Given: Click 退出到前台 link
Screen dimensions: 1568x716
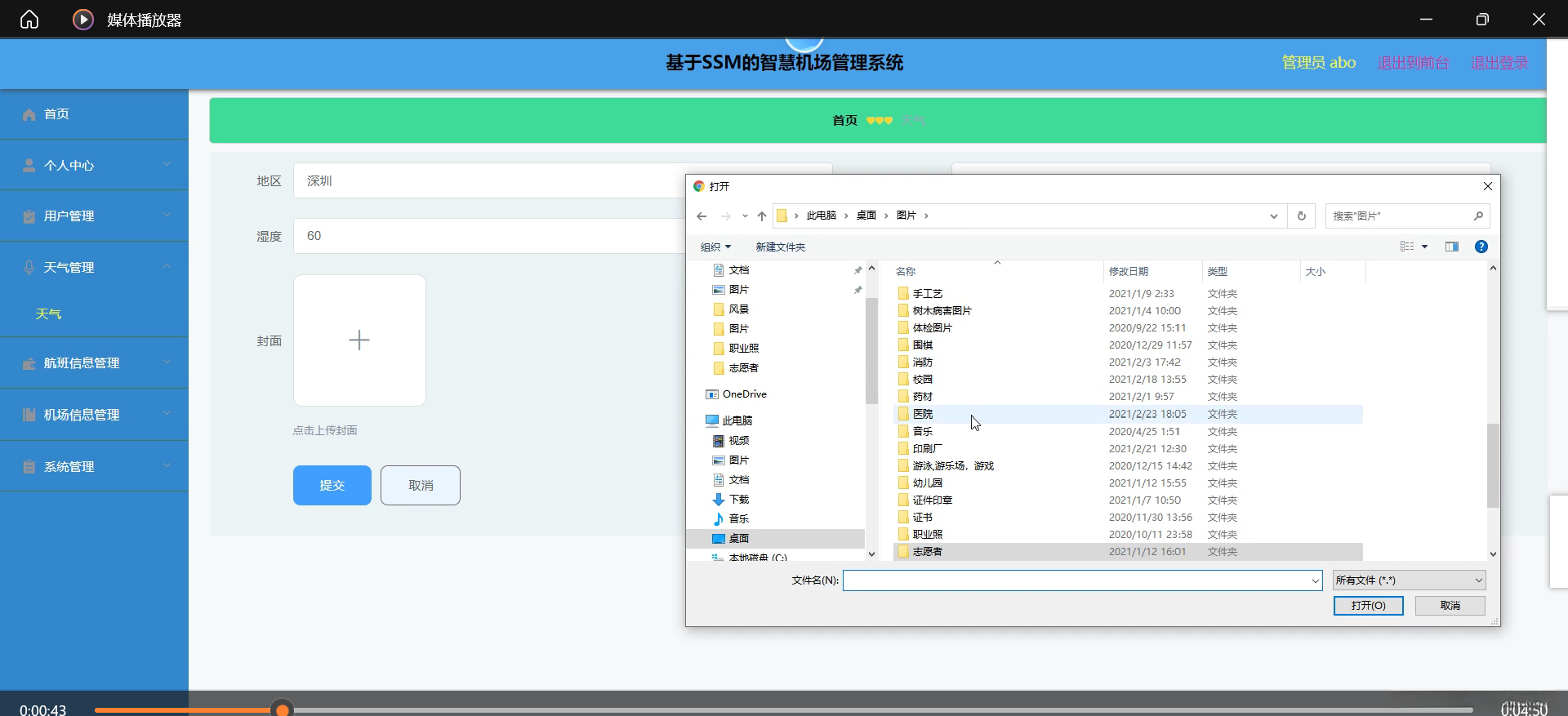Looking at the screenshot, I should point(1413,63).
